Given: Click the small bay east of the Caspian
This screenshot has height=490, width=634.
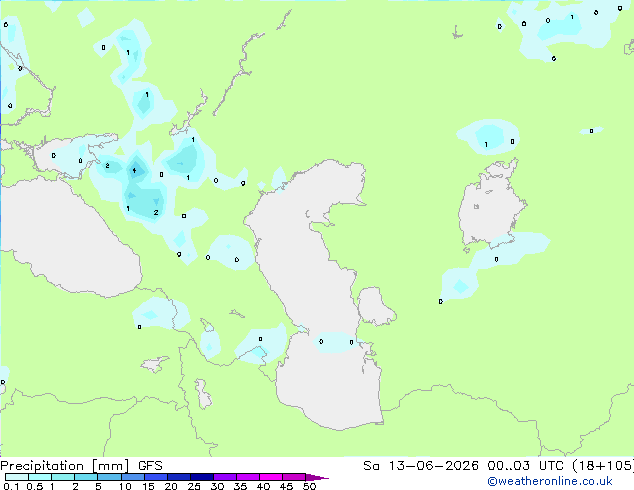Looking at the screenshot, I should (x=374, y=306).
